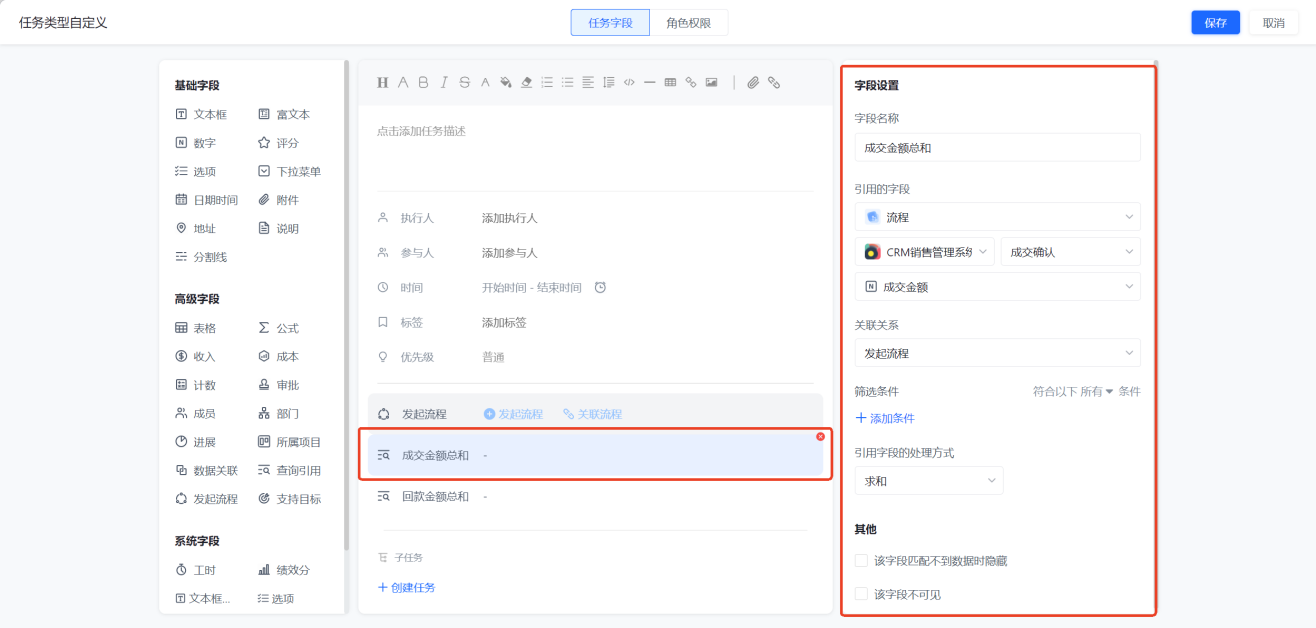The image size is (1316, 628).
Task: Click the paperclip attachment icon in toolbar
Action: tap(753, 83)
